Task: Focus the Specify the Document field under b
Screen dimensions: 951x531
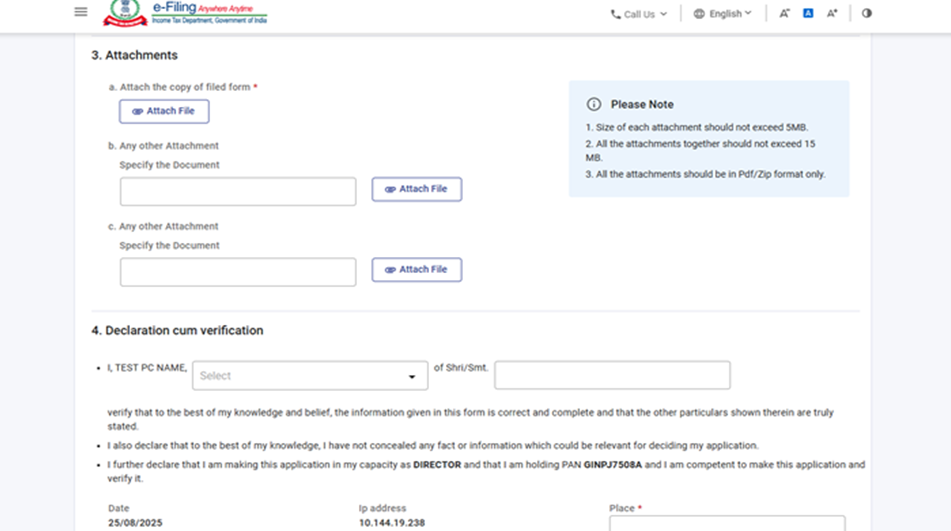Action: 238,192
